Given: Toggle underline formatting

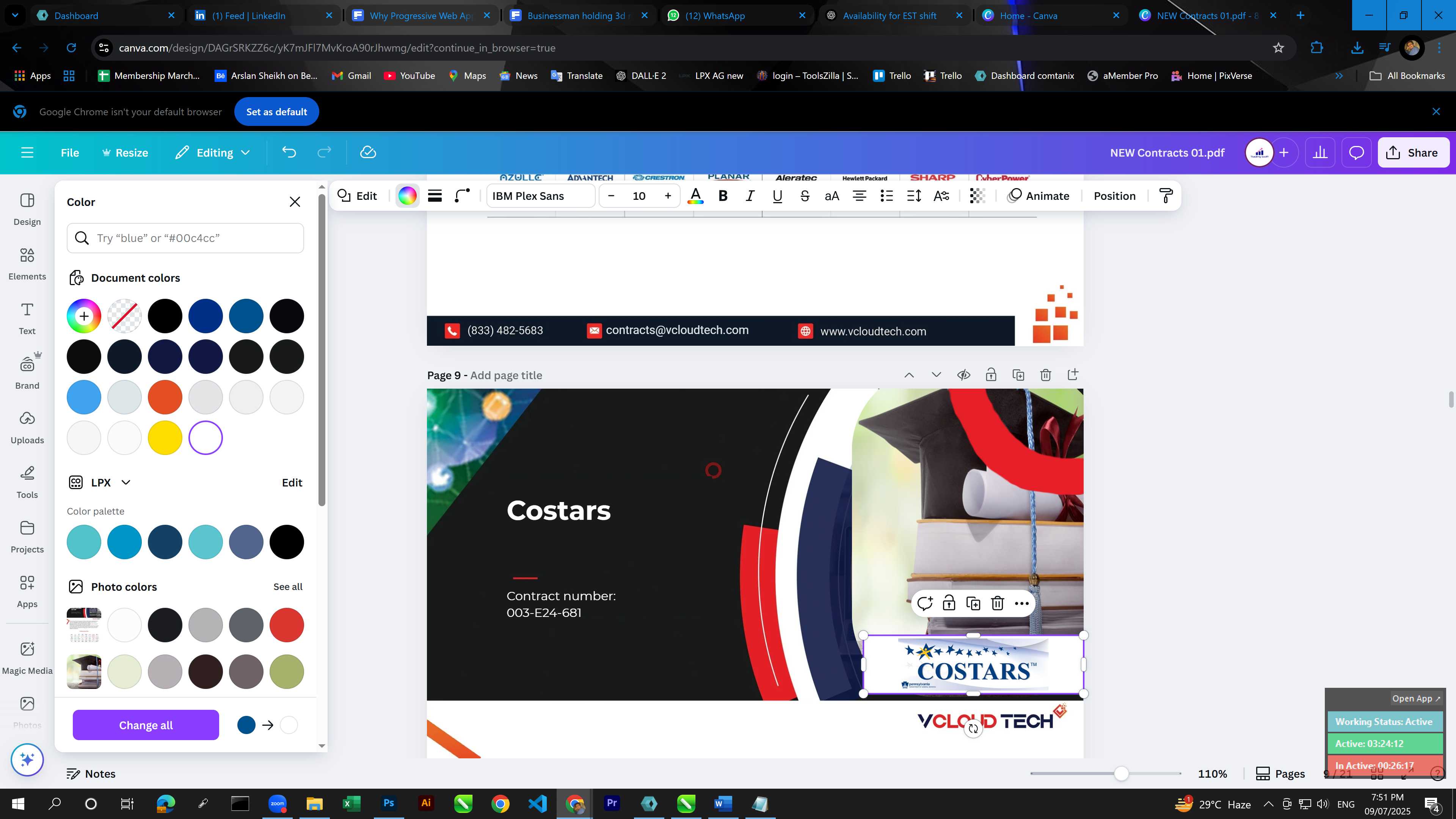Looking at the screenshot, I should (x=777, y=196).
